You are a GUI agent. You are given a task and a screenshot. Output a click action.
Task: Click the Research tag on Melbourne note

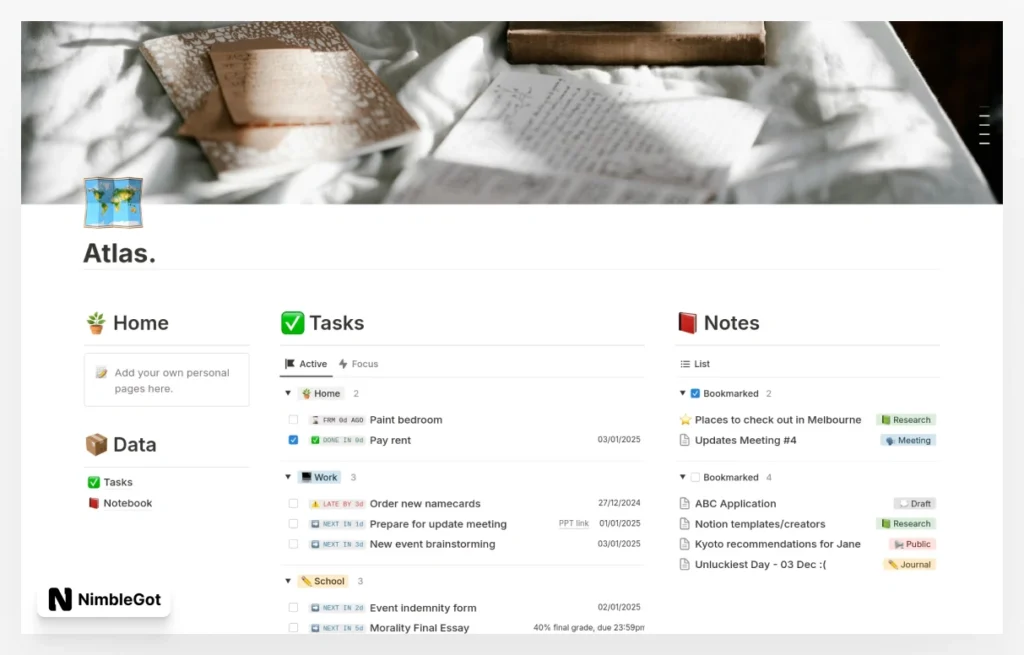pos(906,420)
